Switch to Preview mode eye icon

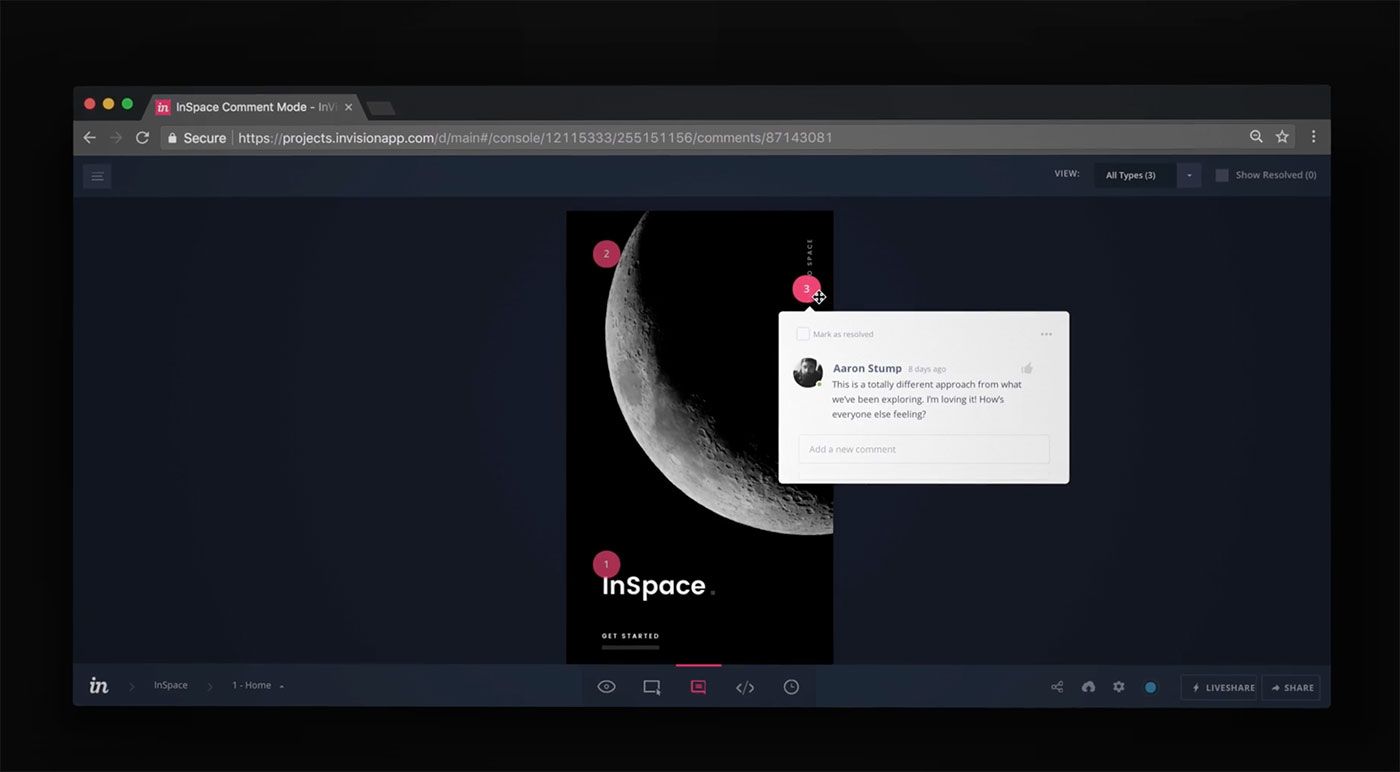pyautogui.click(x=606, y=687)
